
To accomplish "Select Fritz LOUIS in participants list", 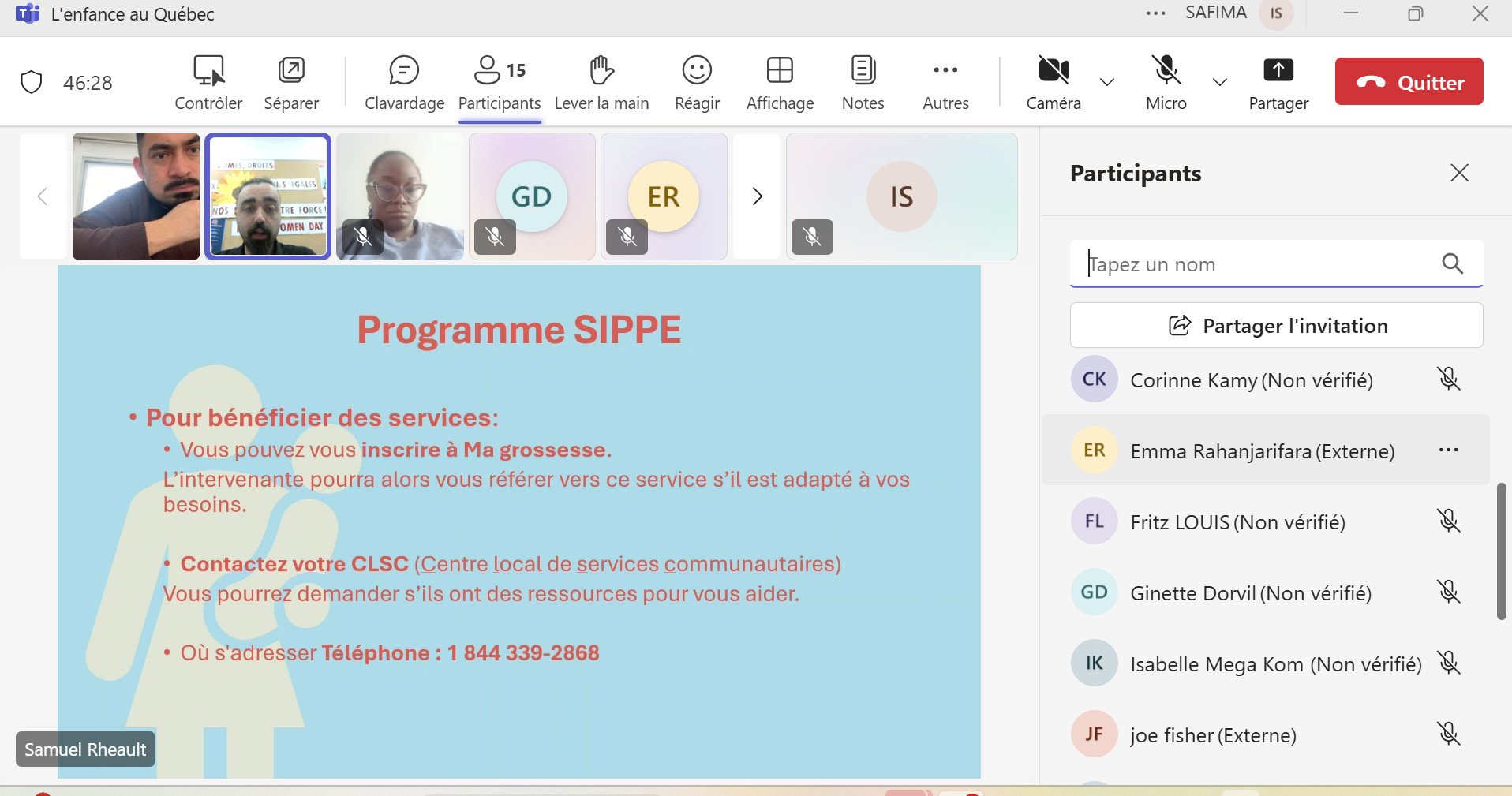I will pyautogui.click(x=1265, y=521).
